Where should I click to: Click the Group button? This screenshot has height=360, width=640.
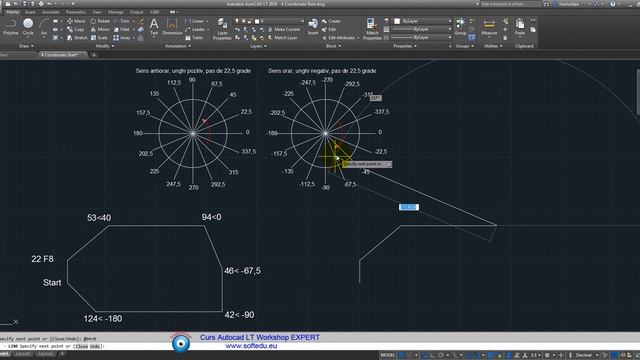[460, 27]
